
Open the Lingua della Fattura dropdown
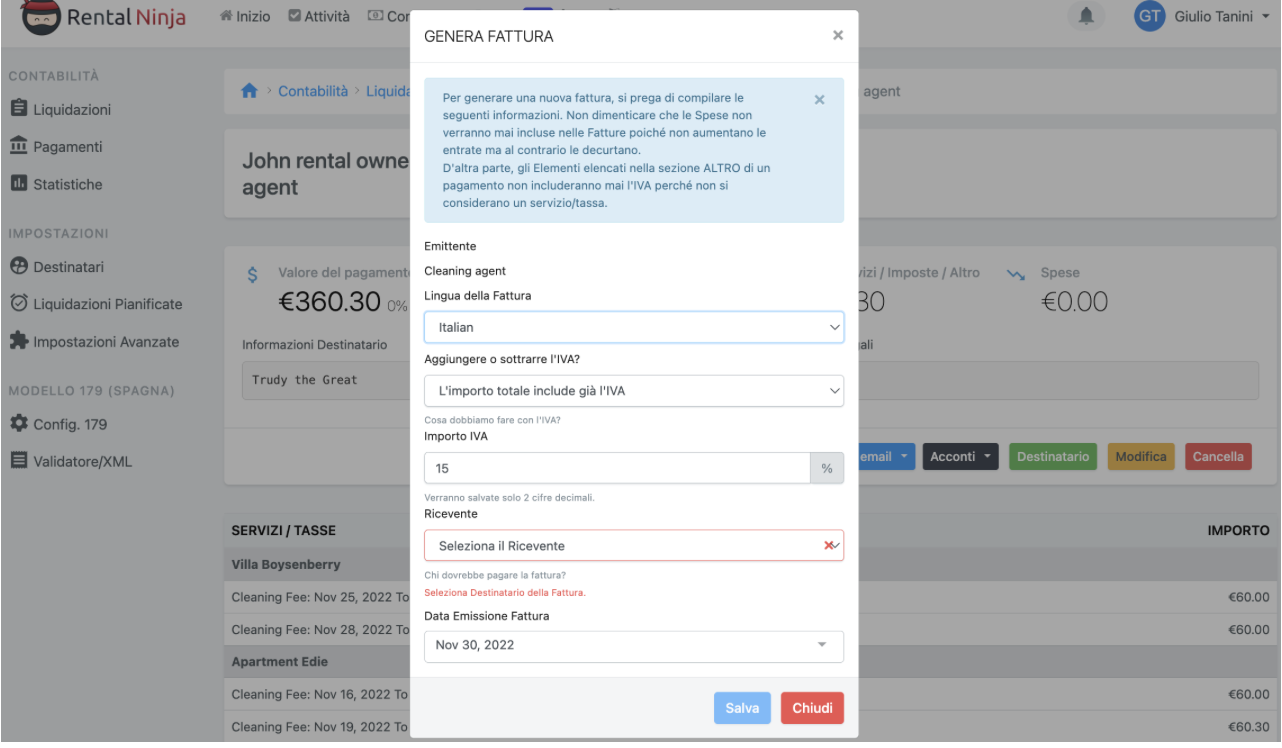click(633, 327)
